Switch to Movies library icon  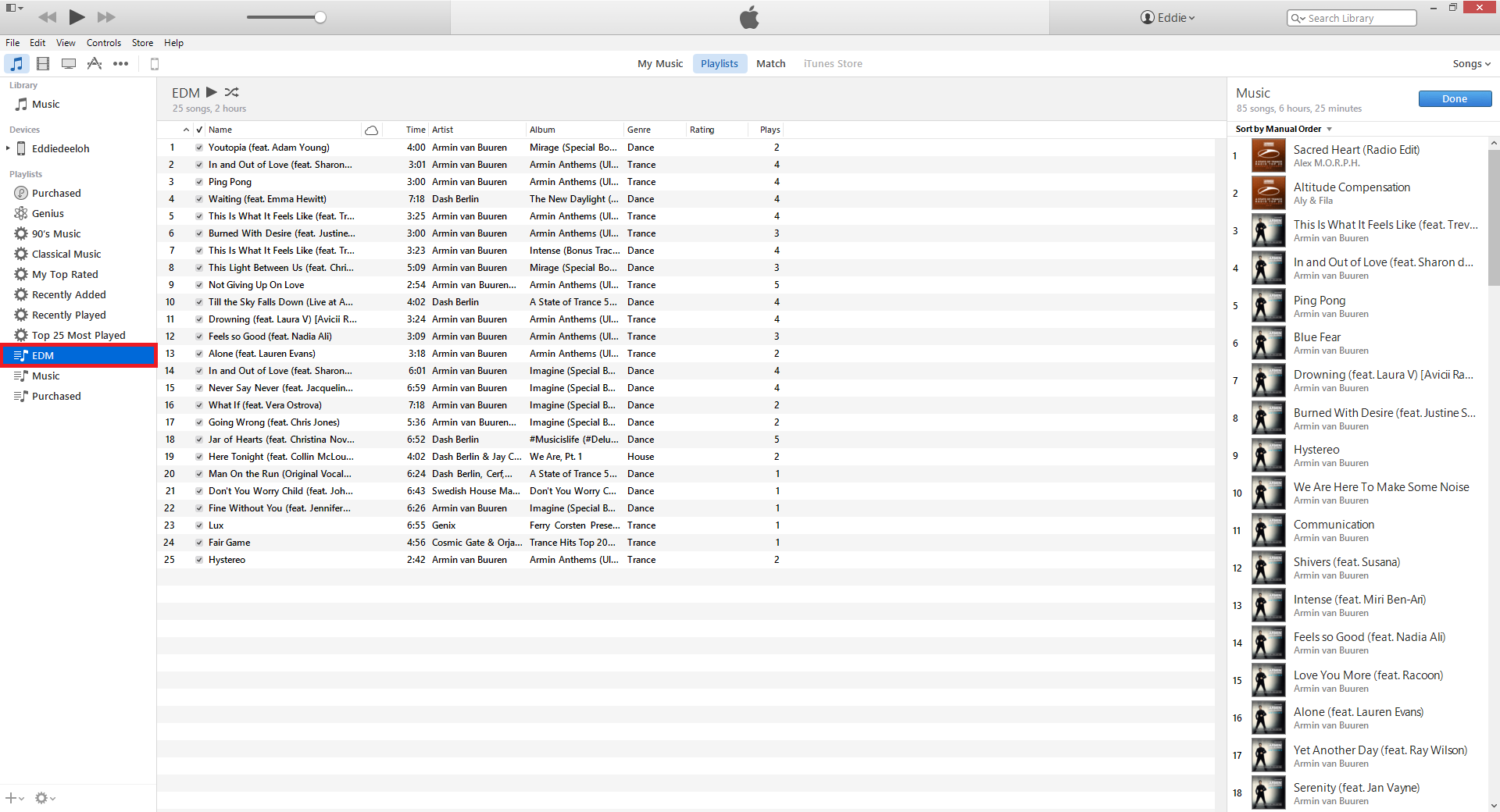pos(43,63)
